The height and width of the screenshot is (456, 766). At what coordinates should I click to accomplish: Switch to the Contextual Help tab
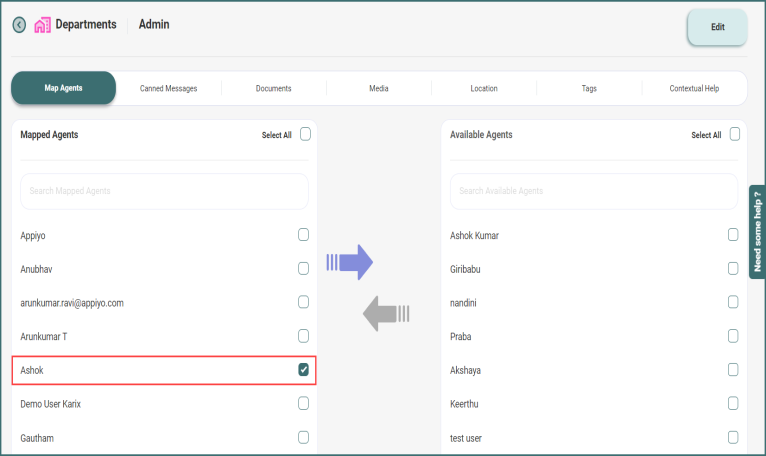click(x=694, y=88)
